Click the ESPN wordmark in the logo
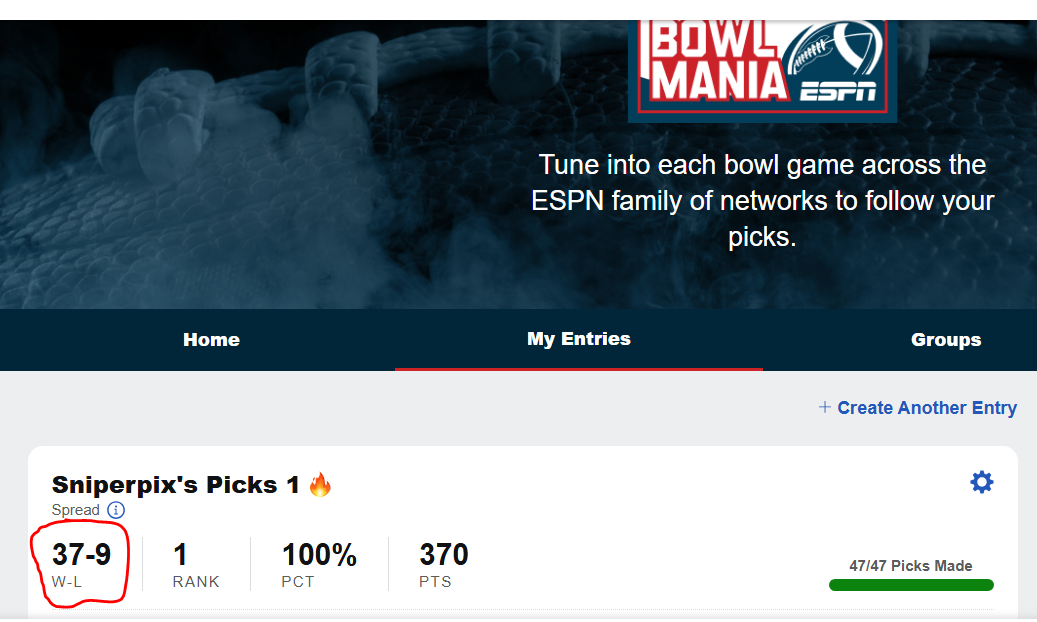This screenshot has width=1037, height=622. (838, 92)
